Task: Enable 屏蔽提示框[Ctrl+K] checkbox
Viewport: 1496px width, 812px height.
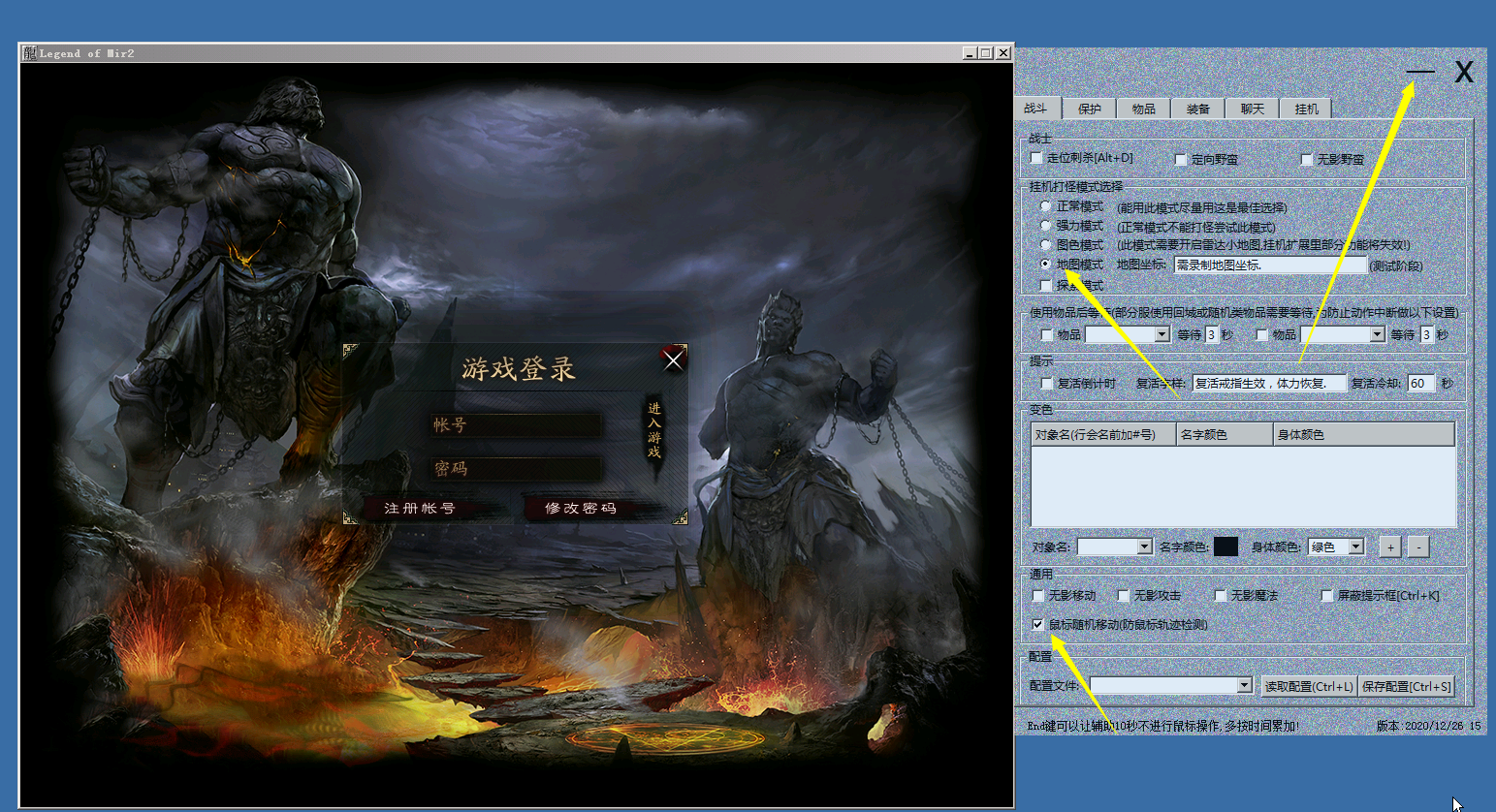Action: tap(1327, 595)
